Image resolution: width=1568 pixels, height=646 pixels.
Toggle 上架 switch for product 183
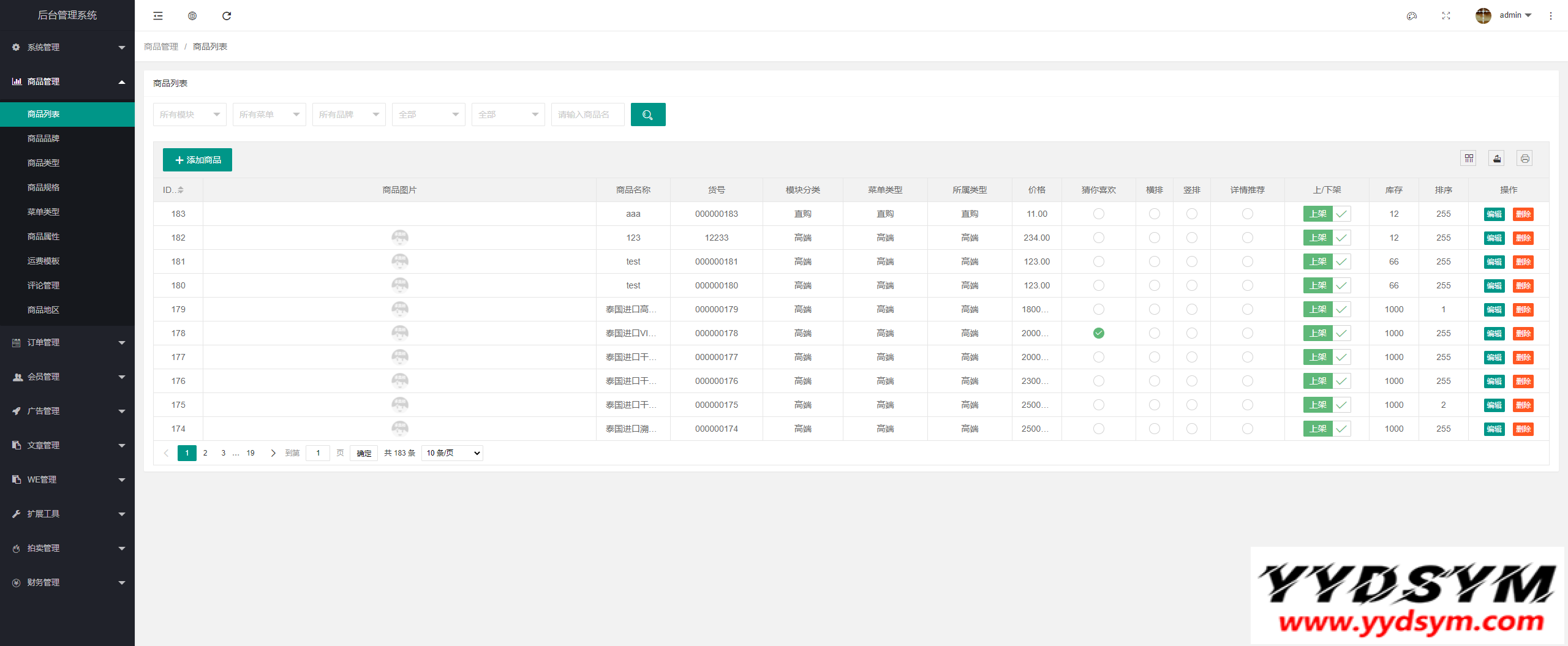click(x=1327, y=214)
